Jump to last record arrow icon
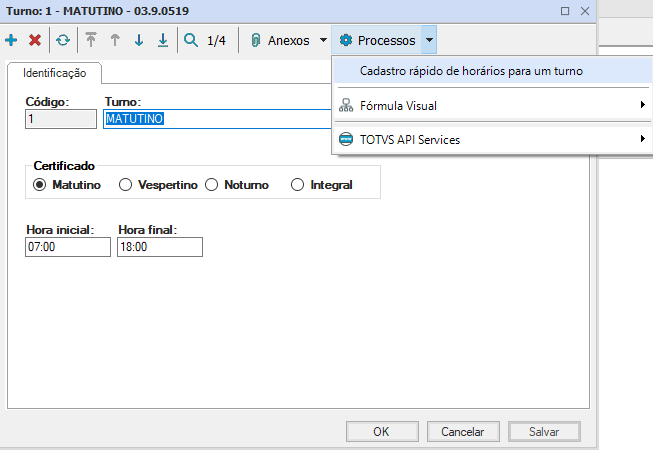Image resolution: width=653 pixels, height=450 pixels. tap(163, 41)
